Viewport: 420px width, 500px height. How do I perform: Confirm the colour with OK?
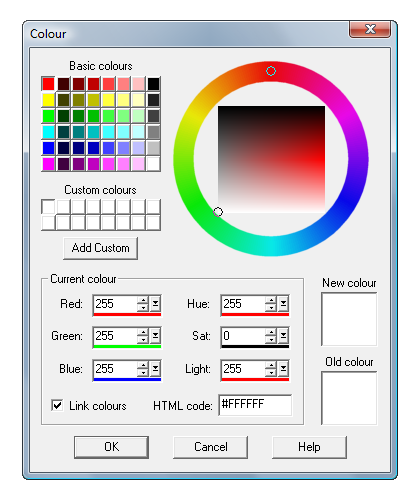pos(111,447)
